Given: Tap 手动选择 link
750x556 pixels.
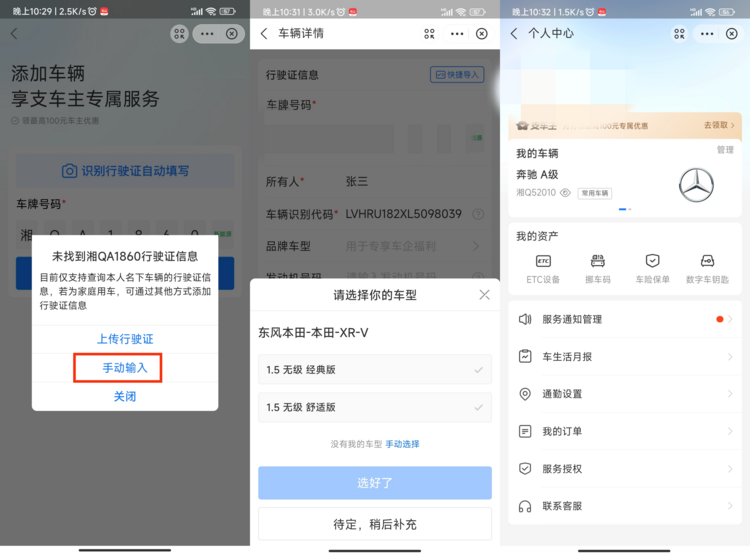Looking at the screenshot, I should 402,444.
